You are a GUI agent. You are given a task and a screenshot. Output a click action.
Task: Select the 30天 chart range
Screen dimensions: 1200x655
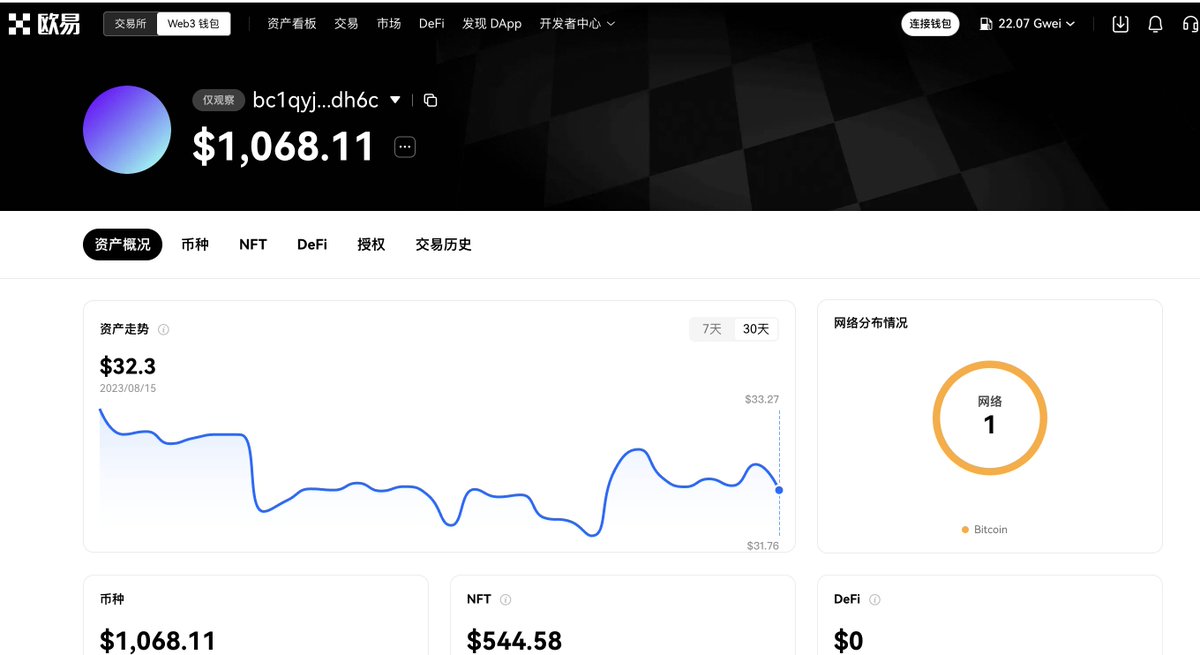(x=756, y=329)
